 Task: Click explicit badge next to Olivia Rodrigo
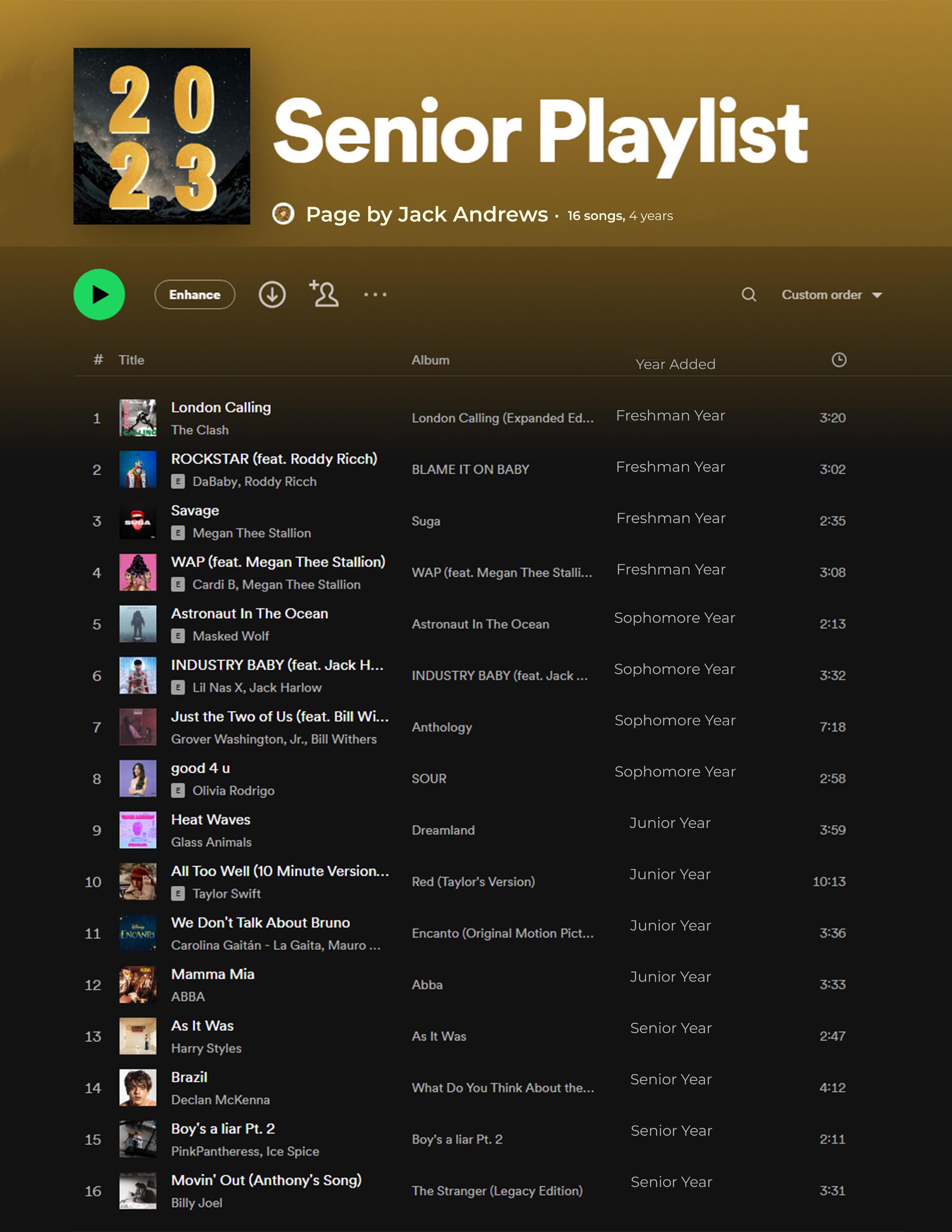178,790
